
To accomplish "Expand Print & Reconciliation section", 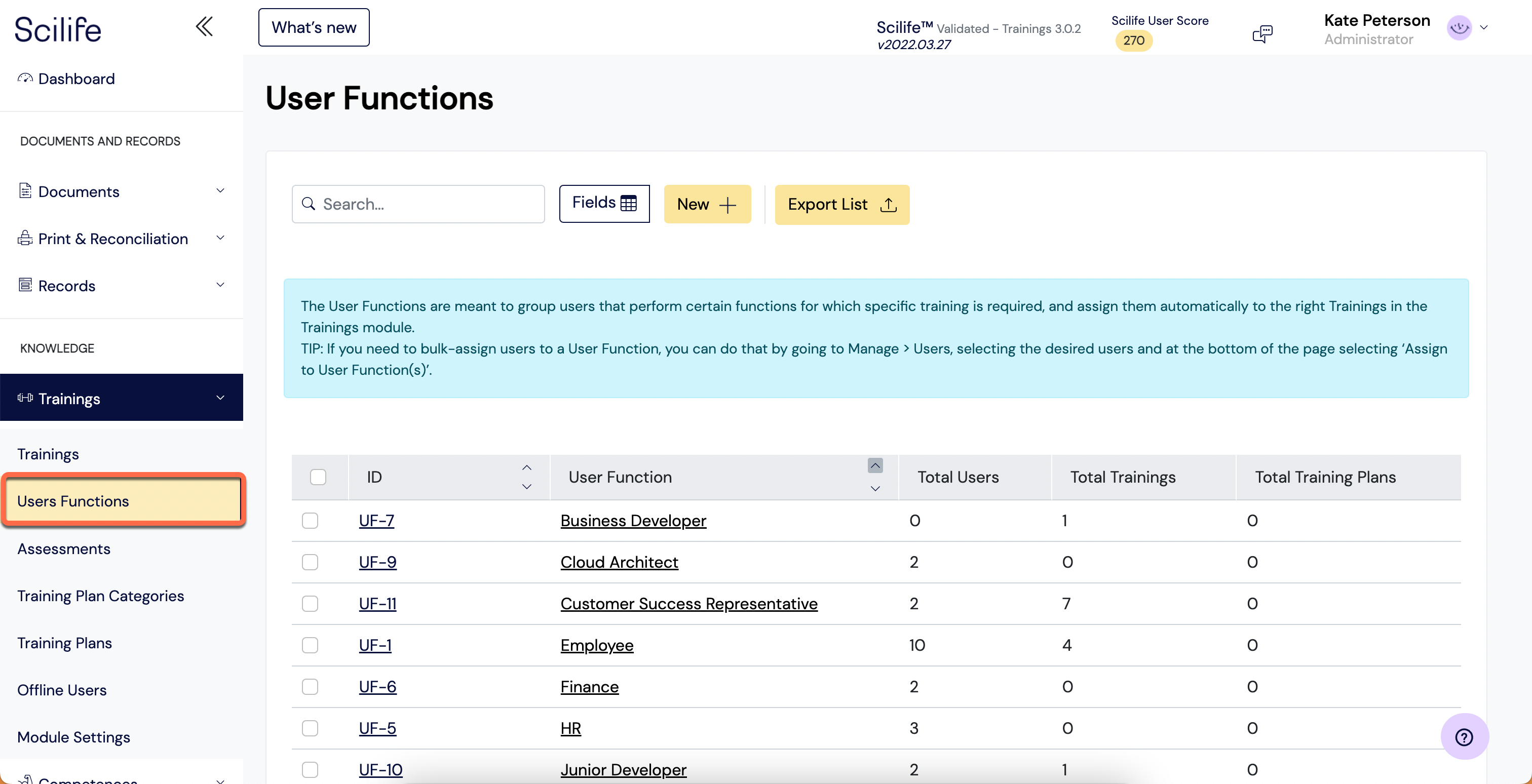I will (220, 239).
